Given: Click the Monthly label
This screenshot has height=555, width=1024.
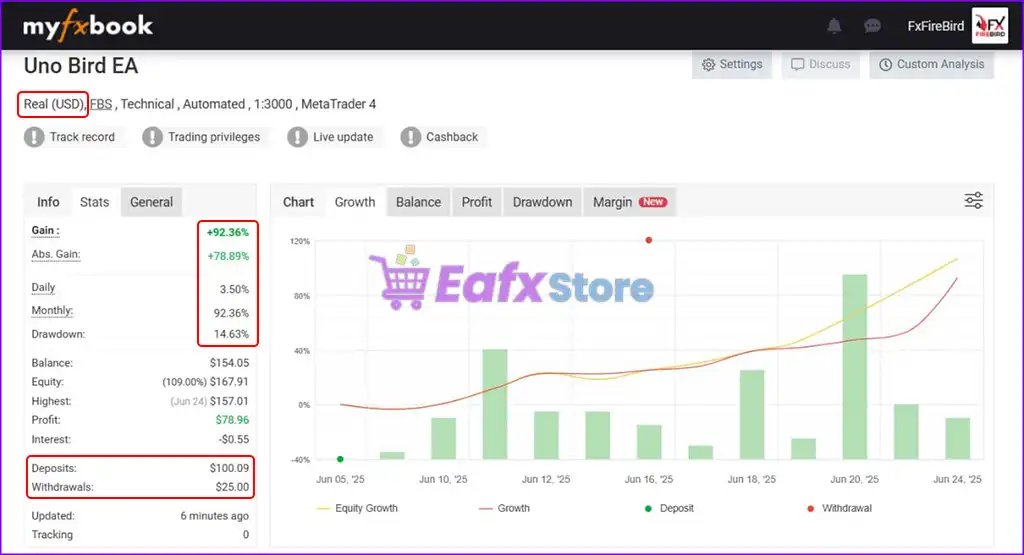Looking at the screenshot, I should point(52,311).
